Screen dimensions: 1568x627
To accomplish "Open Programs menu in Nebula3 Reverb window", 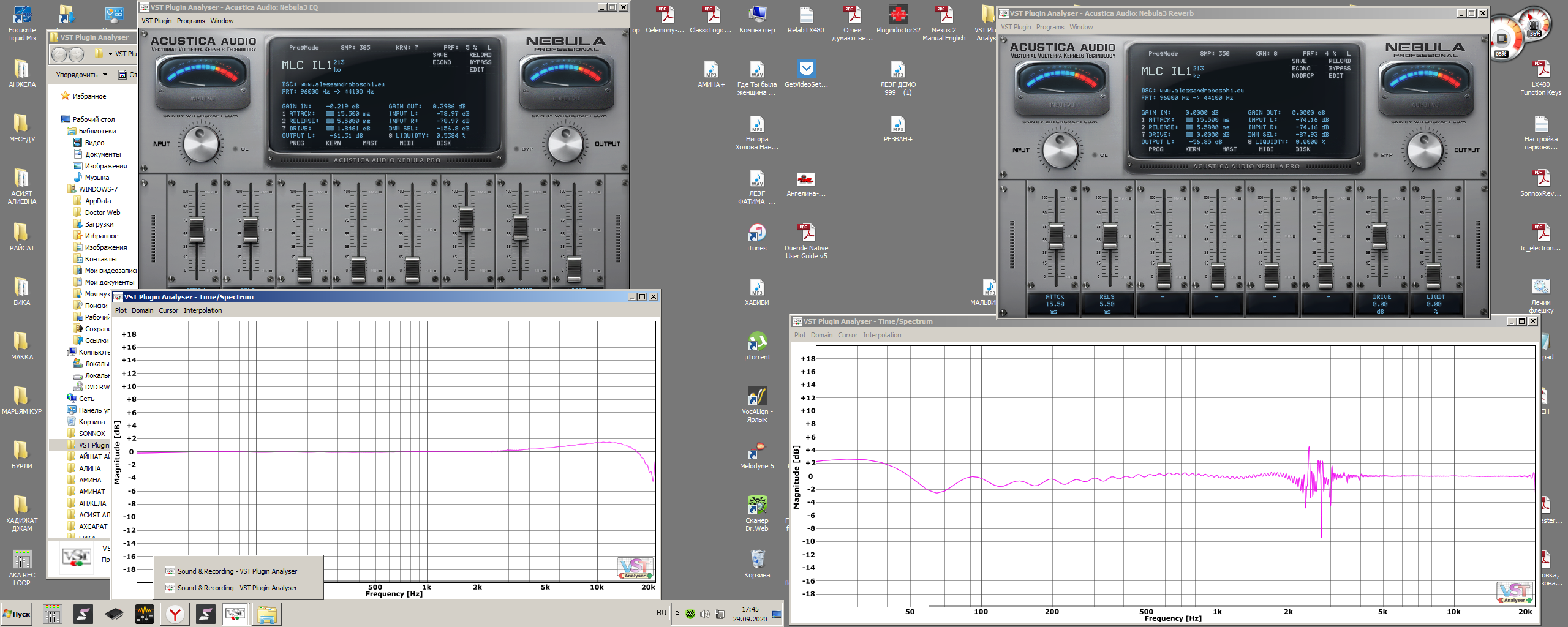I will [1050, 27].
